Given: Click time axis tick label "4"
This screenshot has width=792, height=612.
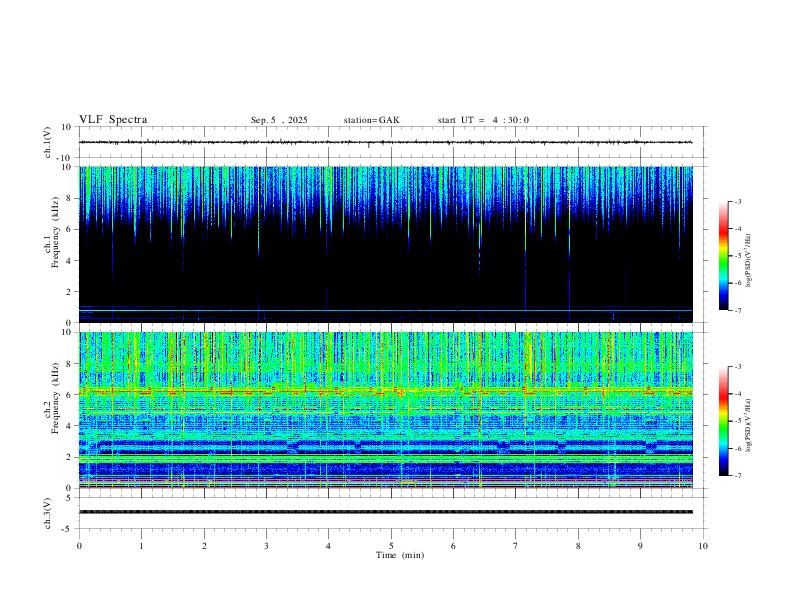Looking at the screenshot, I should pyautogui.click(x=328, y=546).
